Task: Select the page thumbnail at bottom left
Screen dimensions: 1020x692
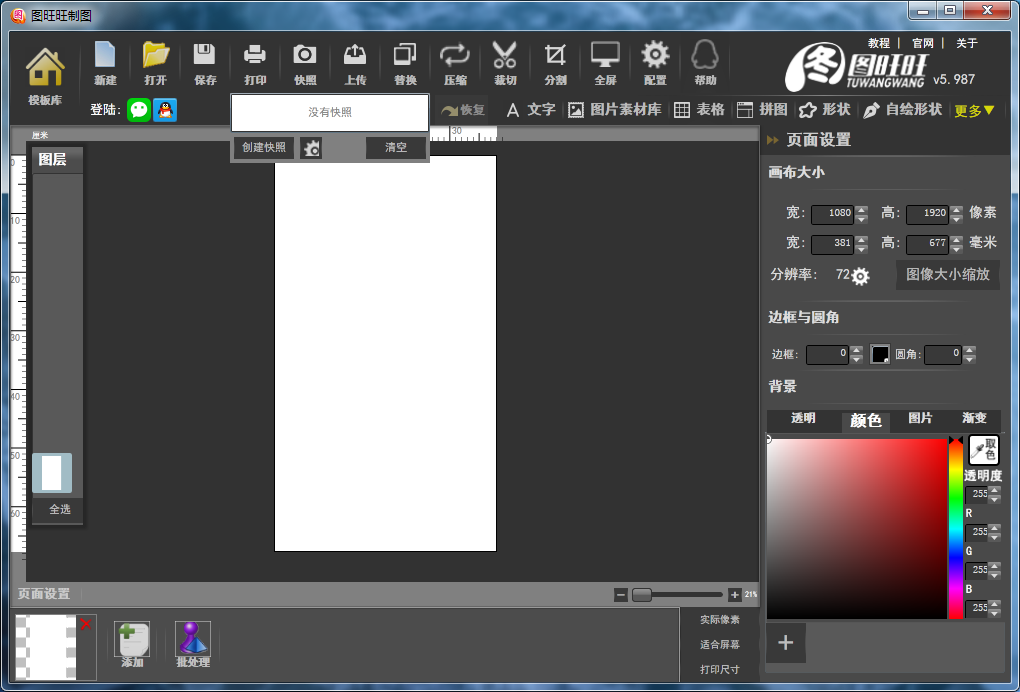Action: pyautogui.click(x=46, y=647)
